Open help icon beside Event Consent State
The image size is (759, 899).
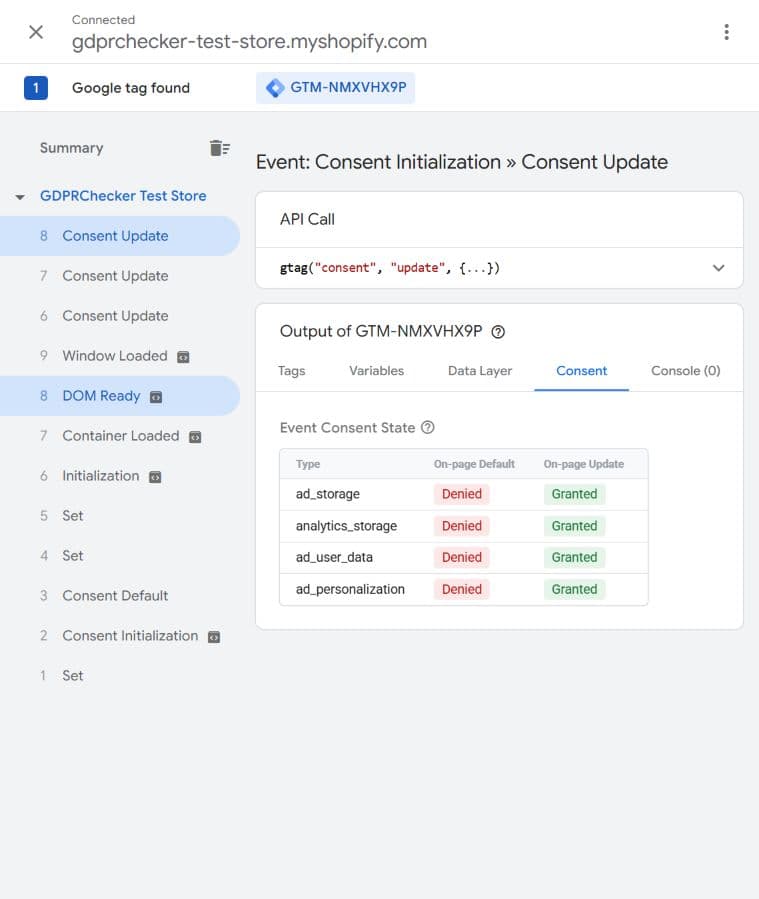pos(428,428)
